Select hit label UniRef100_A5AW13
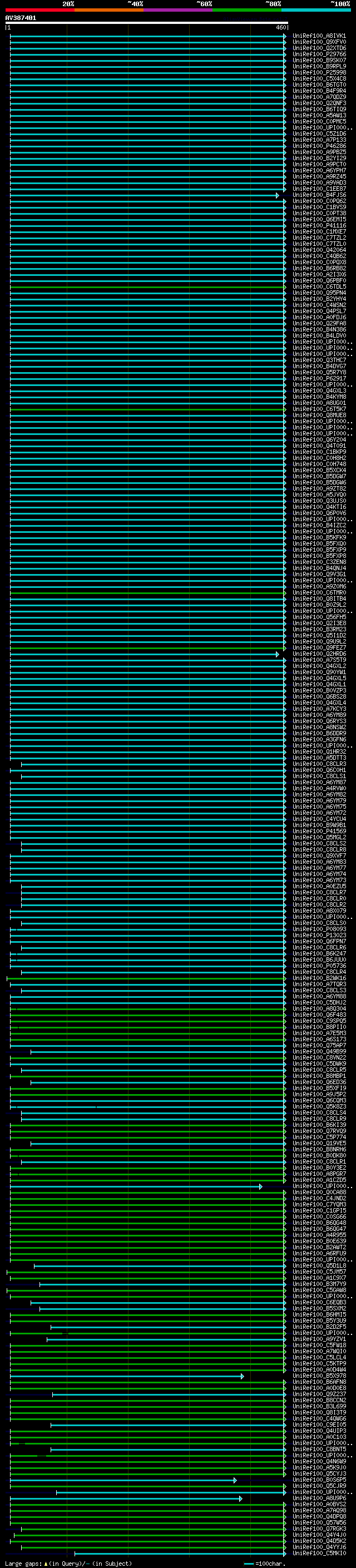Image resolution: width=356 pixels, height=1568 pixels. coord(319,116)
